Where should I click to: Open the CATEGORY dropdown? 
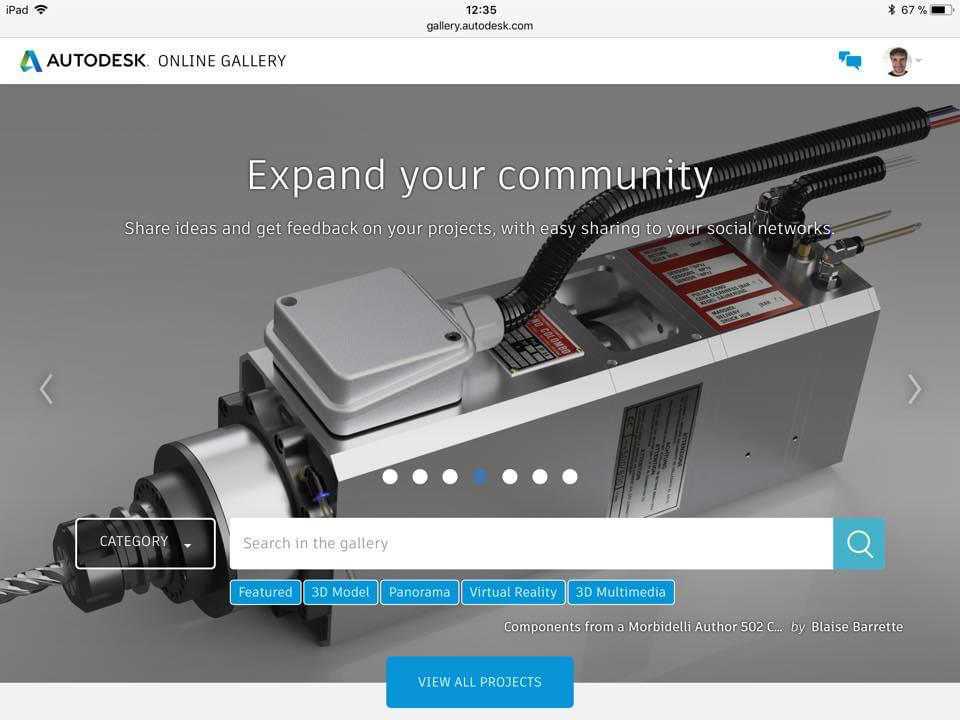[x=144, y=543]
